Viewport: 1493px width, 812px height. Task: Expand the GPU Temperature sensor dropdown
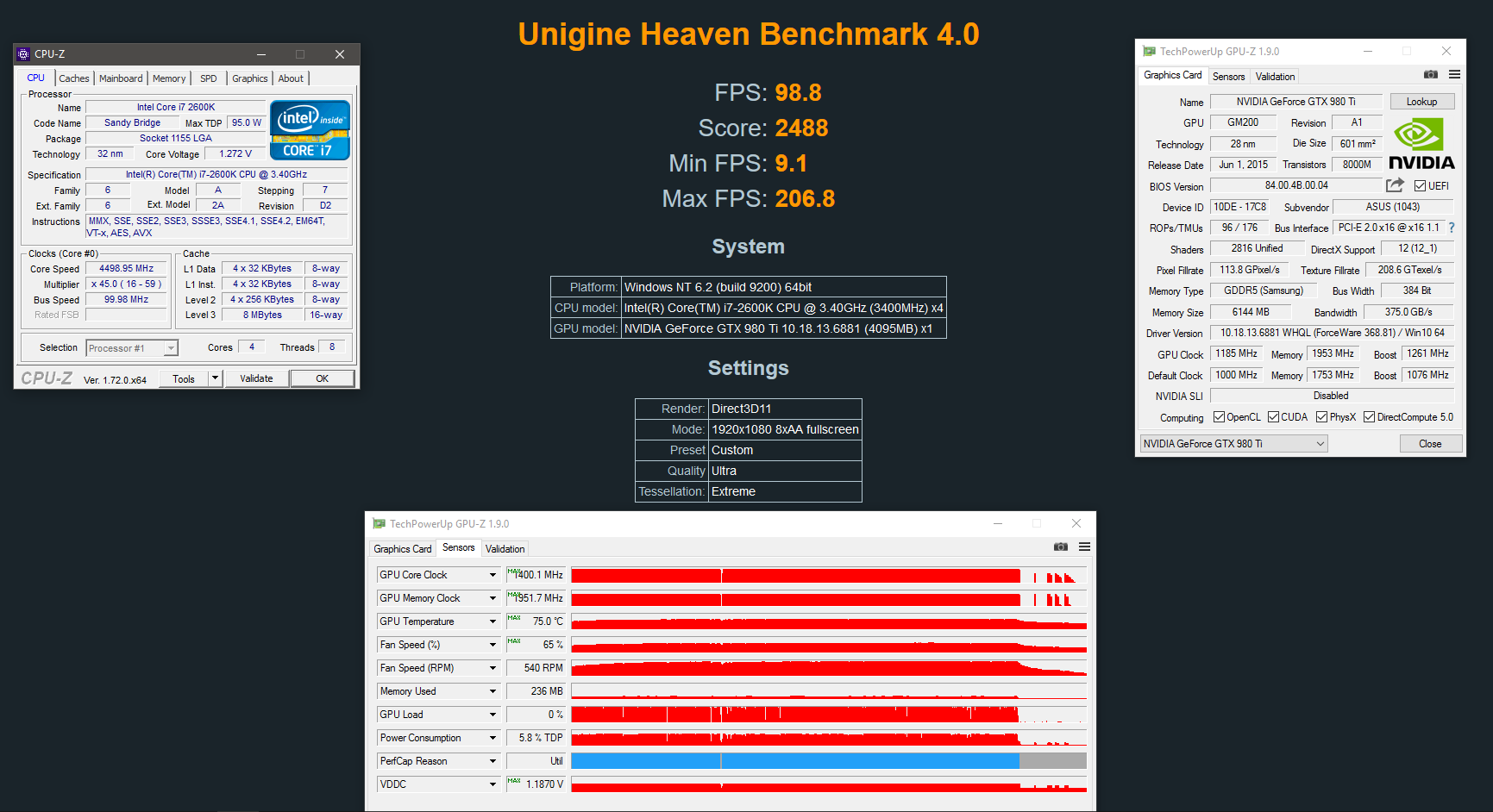pyautogui.click(x=492, y=621)
